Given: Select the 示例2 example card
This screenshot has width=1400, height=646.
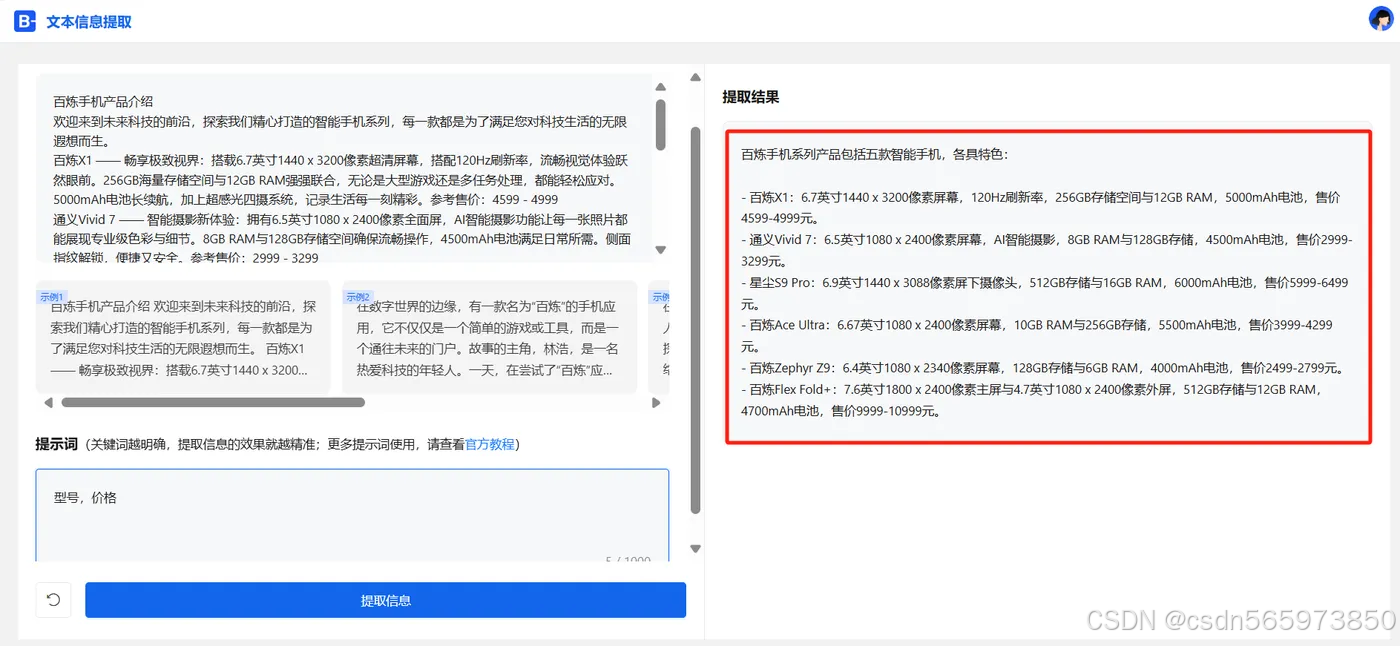Looking at the screenshot, I should (489, 335).
